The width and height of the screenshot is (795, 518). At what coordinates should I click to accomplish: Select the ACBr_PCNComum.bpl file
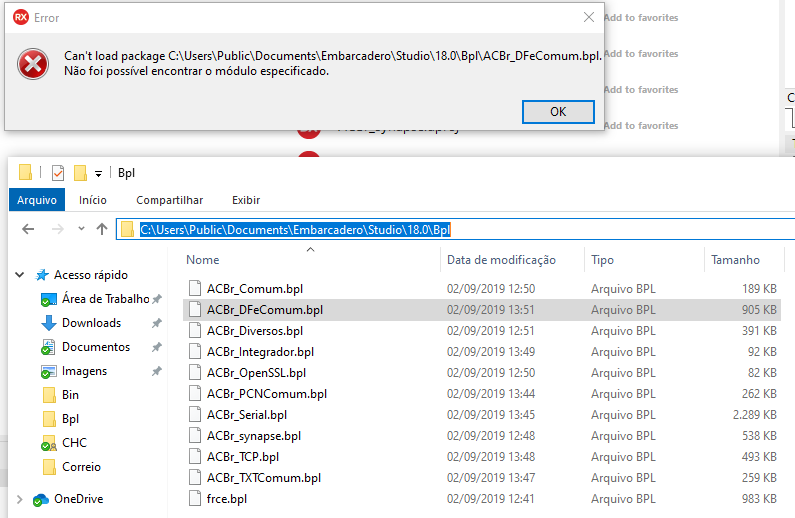point(267,394)
